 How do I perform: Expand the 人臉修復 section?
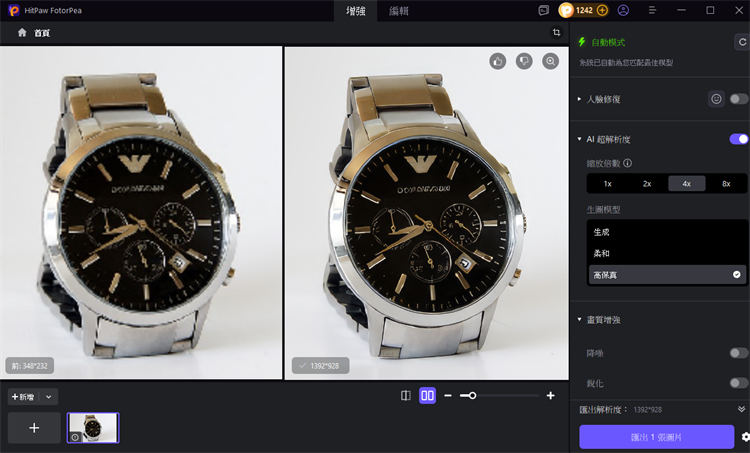coord(580,99)
